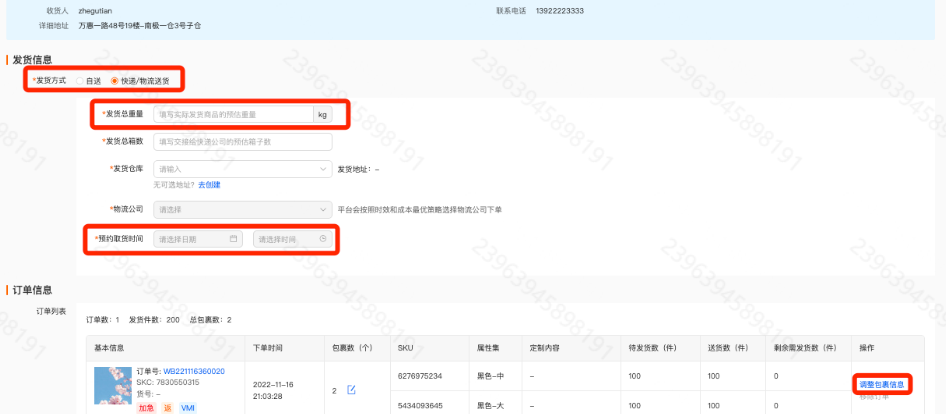This screenshot has height=414, width=946.
Task: Click the orange 返 tag
Action: (168, 408)
